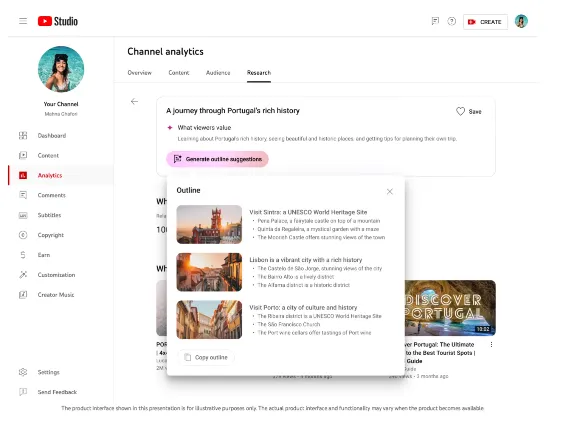Open Dashboard from the sidebar label
The image size is (581, 425).
pos(52,136)
